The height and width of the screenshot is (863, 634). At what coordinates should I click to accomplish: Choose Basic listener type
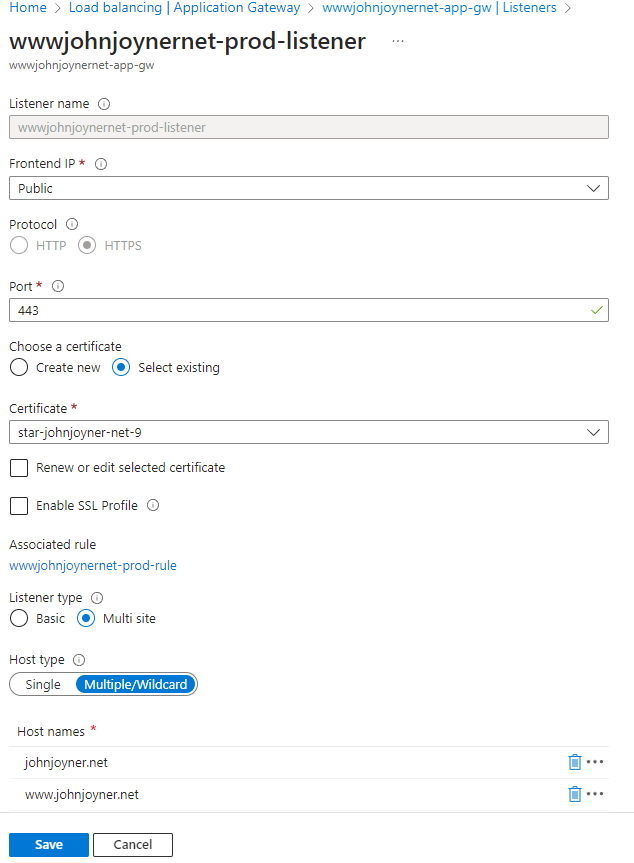19,618
